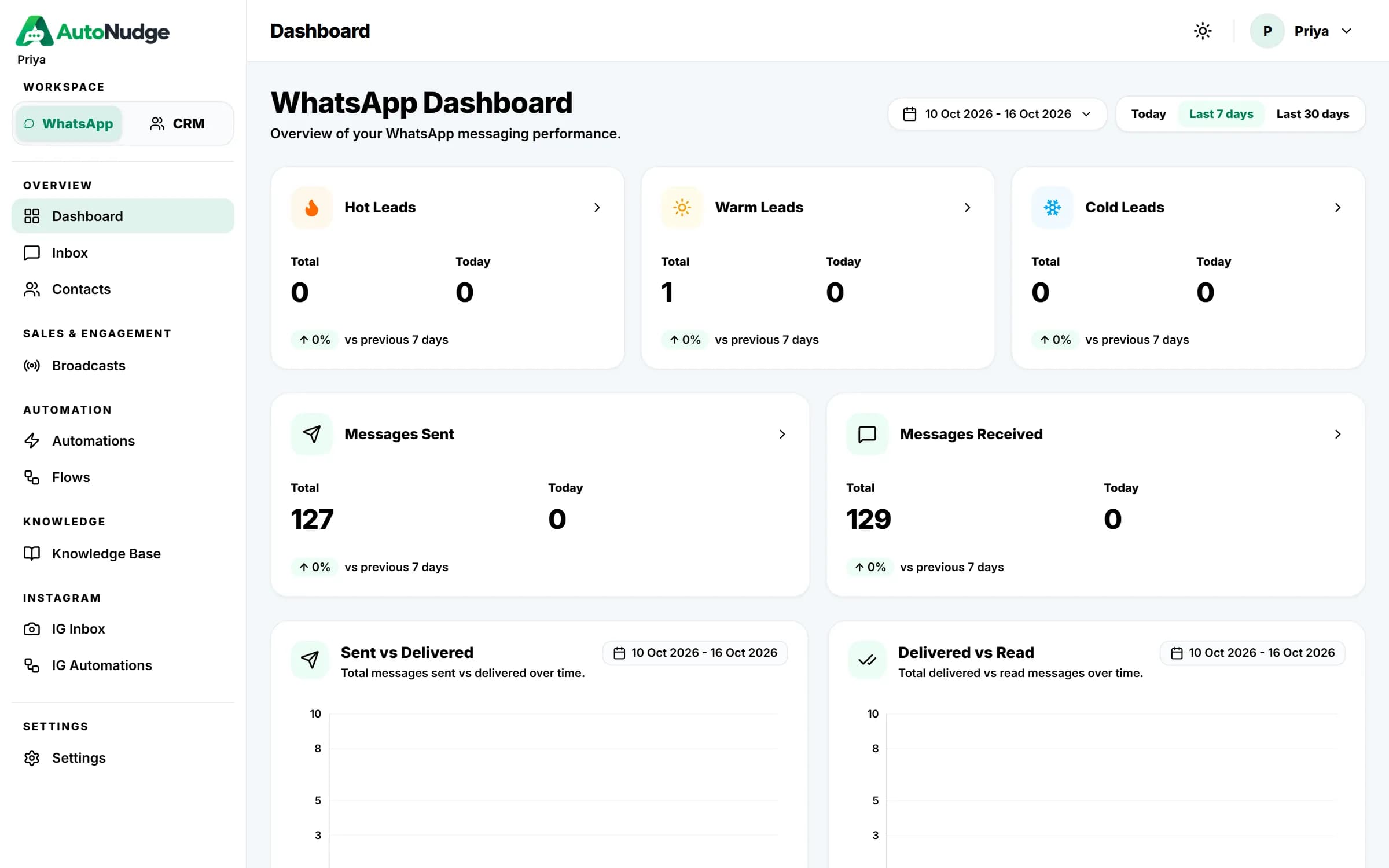This screenshot has height=868, width=1389.
Task: Click the IG Automations icon
Action: [32, 665]
